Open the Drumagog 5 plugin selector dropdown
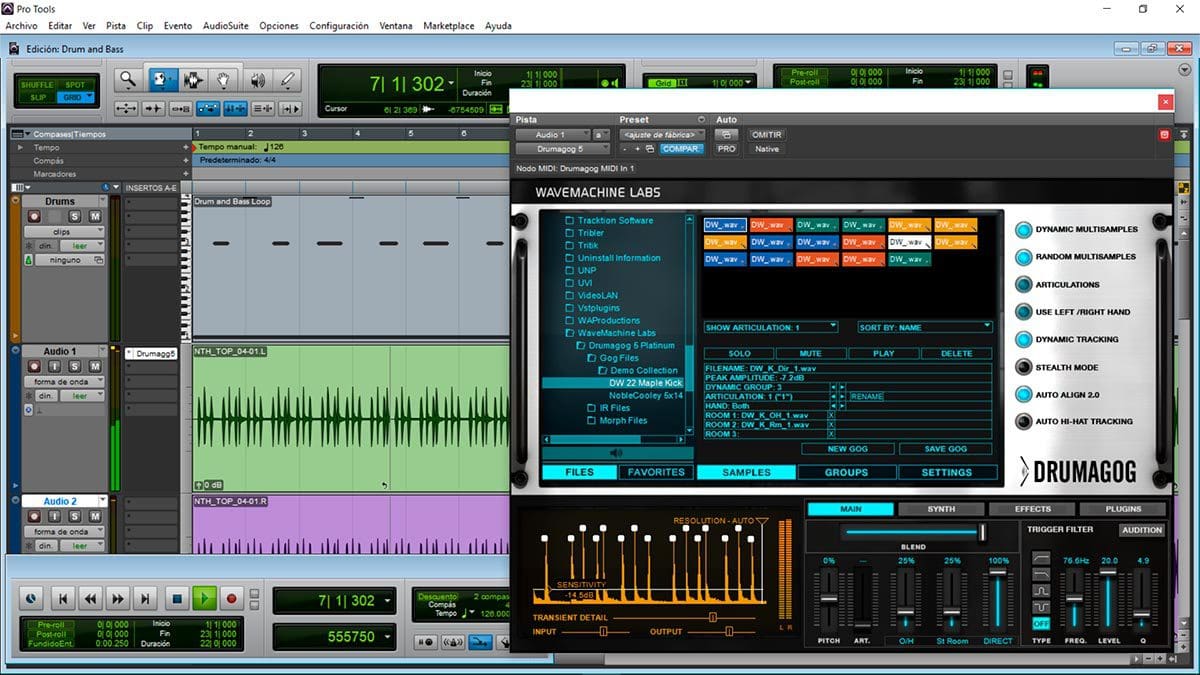 click(562, 149)
